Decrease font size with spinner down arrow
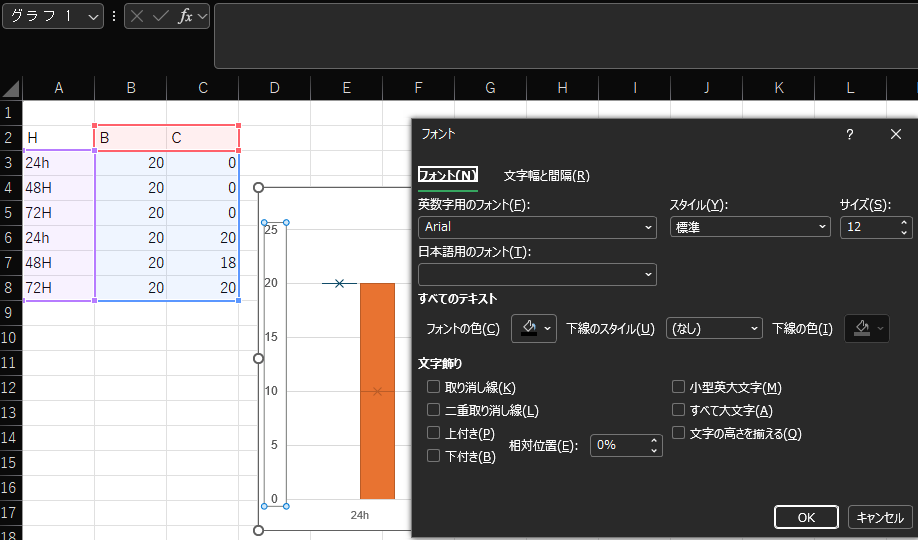The height and width of the screenshot is (540, 918). [x=904, y=232]
